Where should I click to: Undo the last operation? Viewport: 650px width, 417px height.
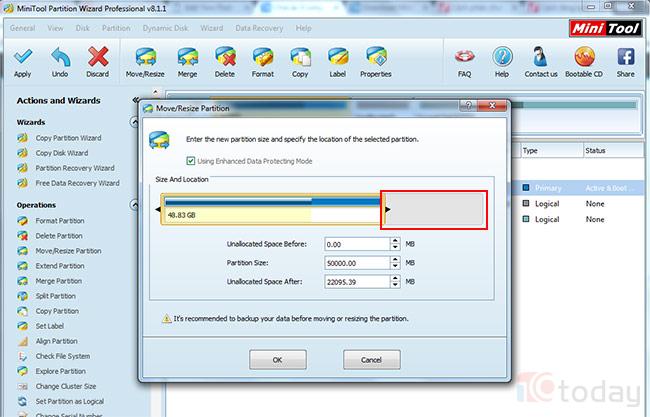tap(60, 57)
